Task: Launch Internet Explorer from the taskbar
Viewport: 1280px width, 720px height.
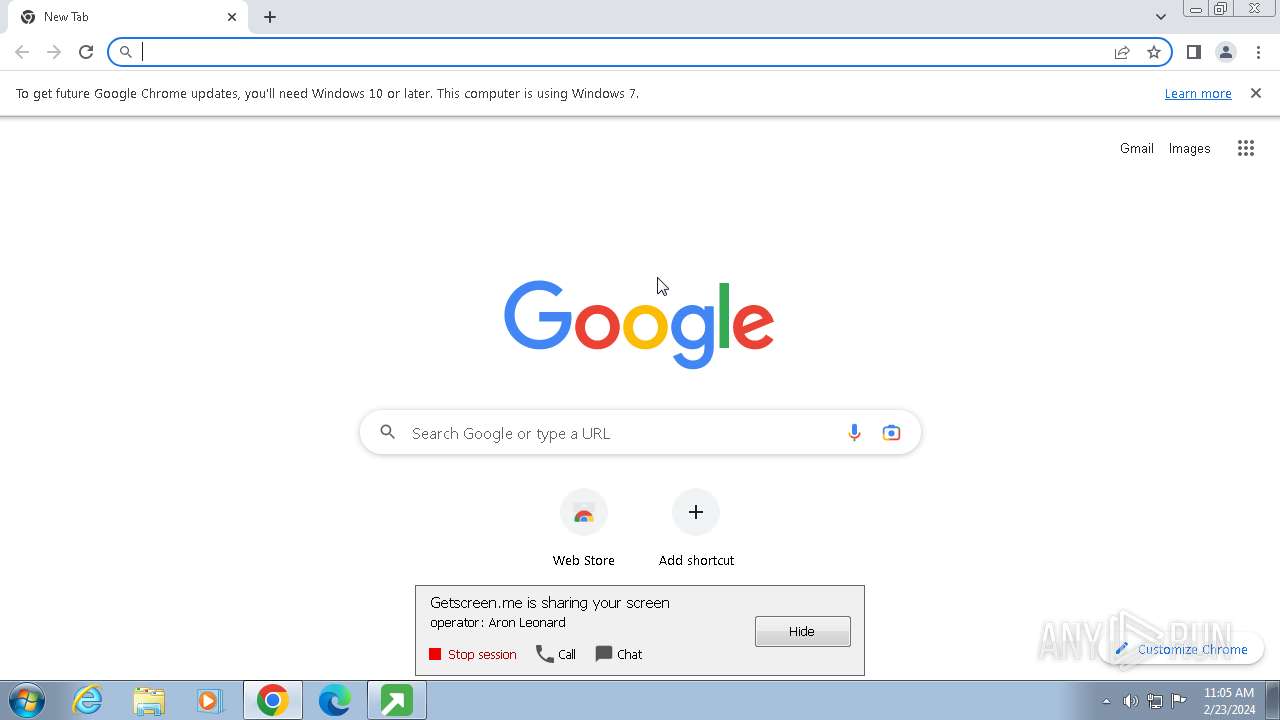Action: tap(88, 701)
